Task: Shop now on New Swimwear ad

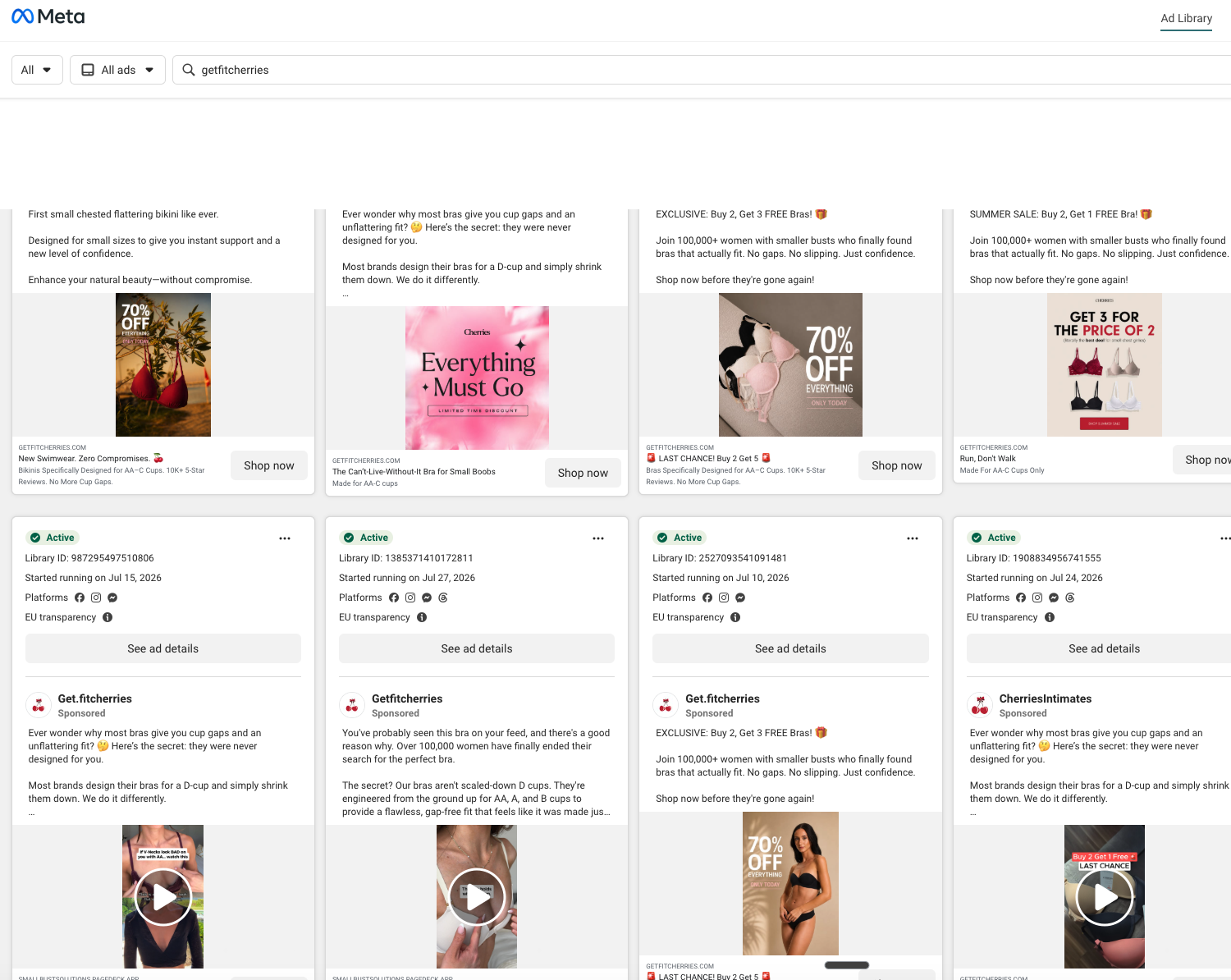Action: click(x=269, y=465)
